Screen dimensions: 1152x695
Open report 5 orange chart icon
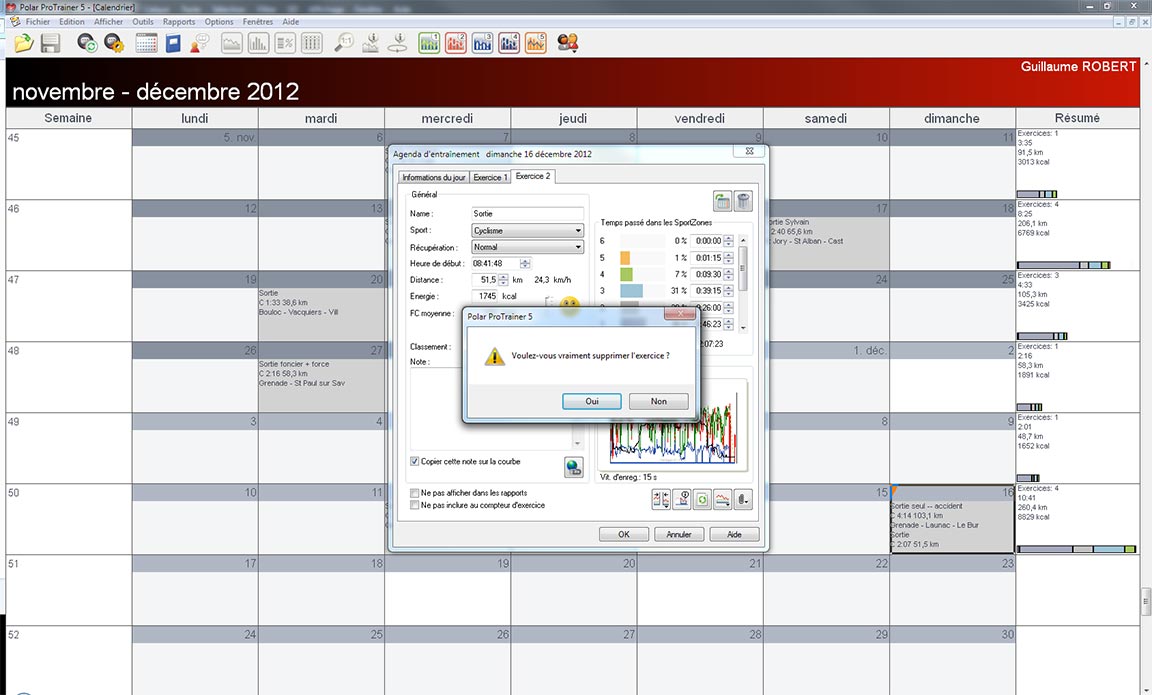pyautogui.click(x=536, y=43)
